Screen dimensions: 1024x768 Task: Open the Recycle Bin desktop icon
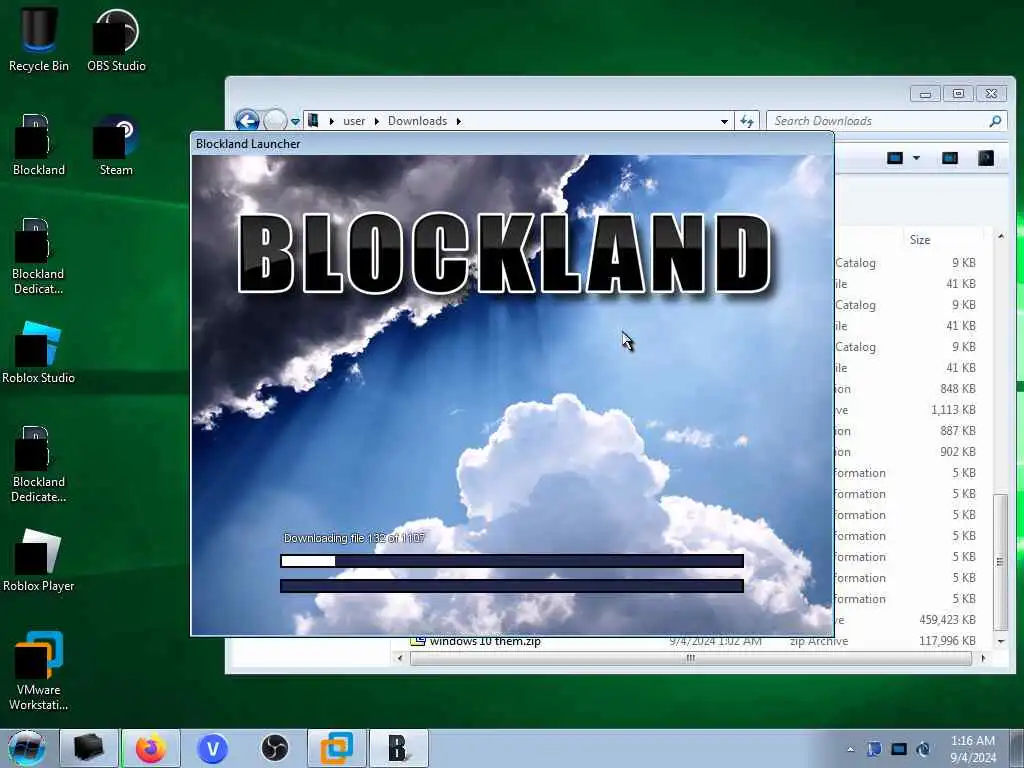pos(39,39)
